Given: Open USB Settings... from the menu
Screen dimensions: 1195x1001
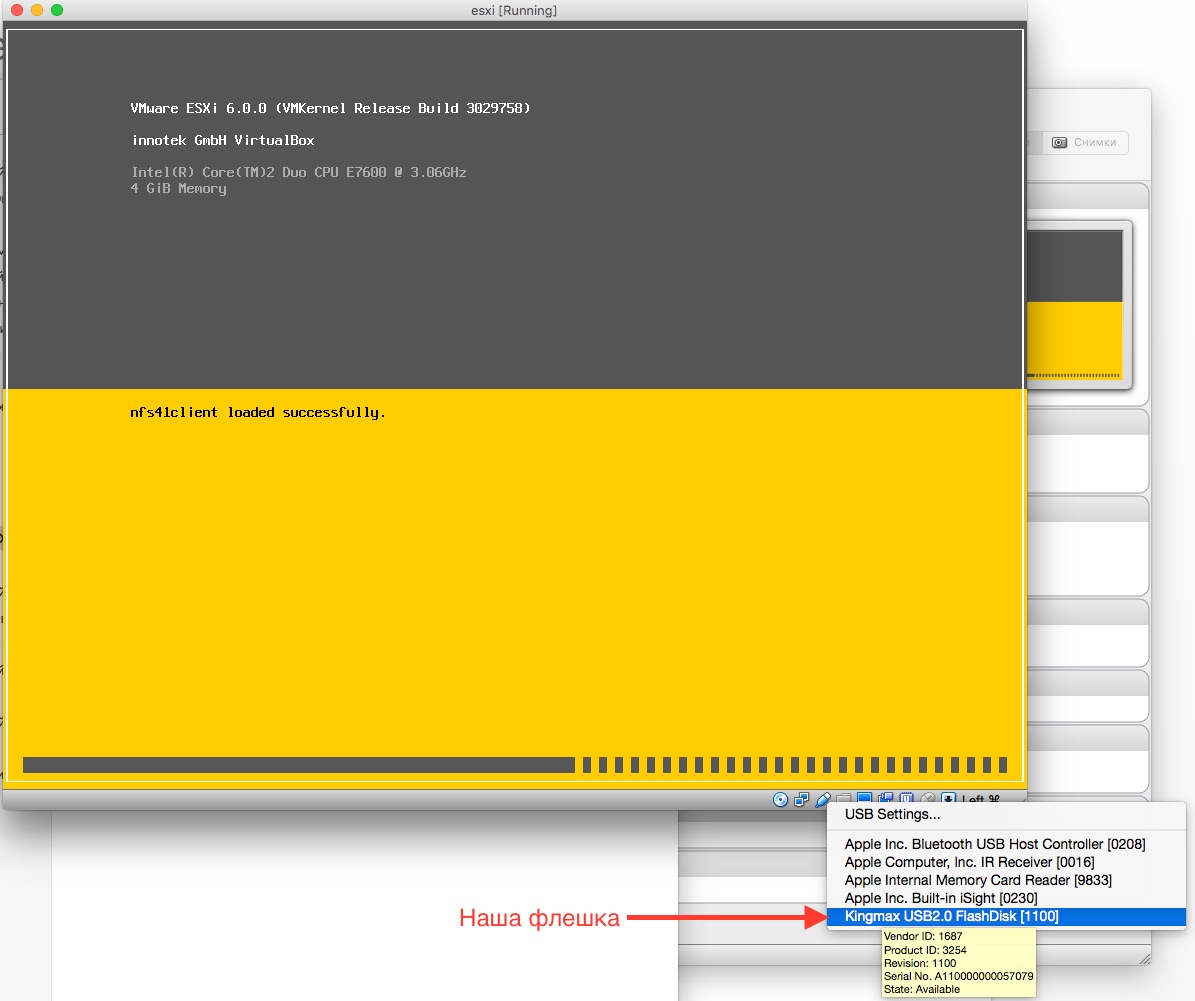Looking at the screenshot, I should [892, 815].
